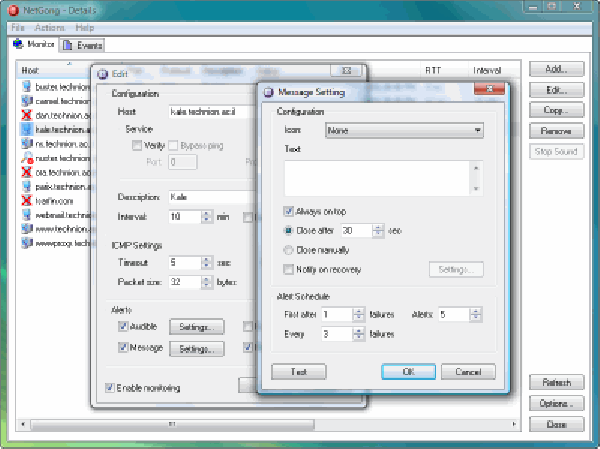Viewport: 600px width, 449px height.
Task: Click the carmel.technion host icon
Action: point(26,101)
